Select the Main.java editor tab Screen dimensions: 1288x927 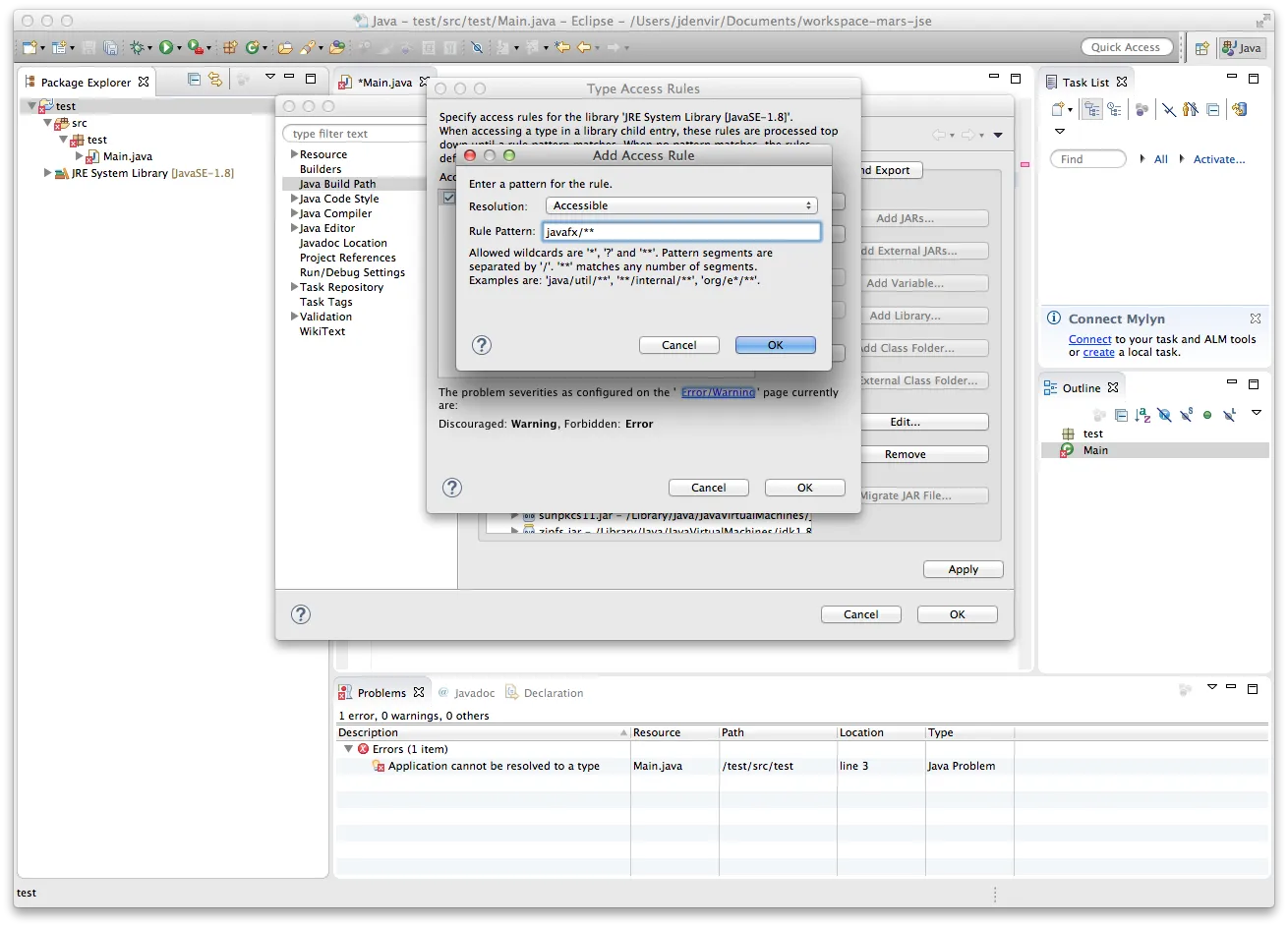click(x=383, y=83)
